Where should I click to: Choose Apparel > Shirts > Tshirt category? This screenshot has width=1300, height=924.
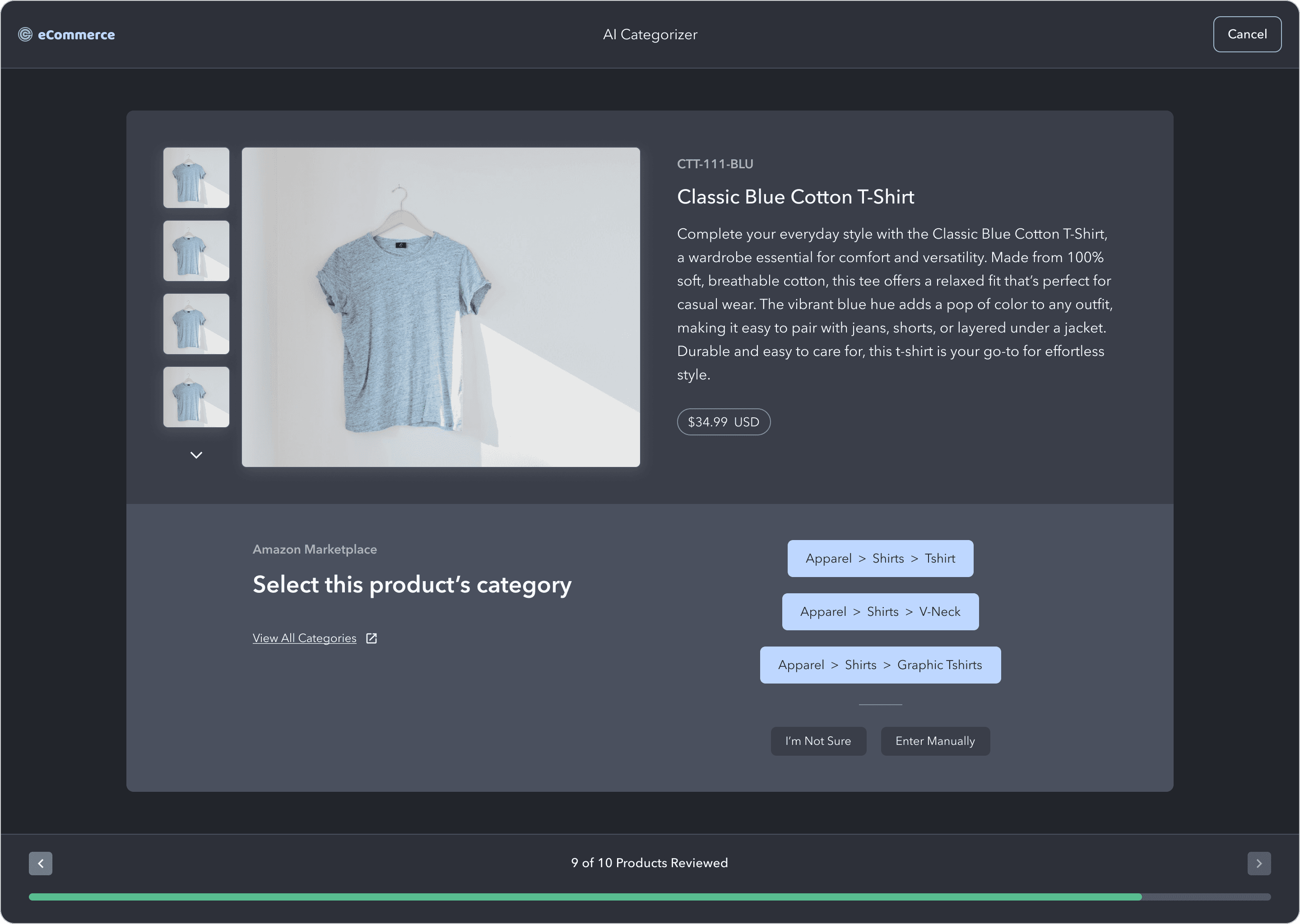click(880, 559)
